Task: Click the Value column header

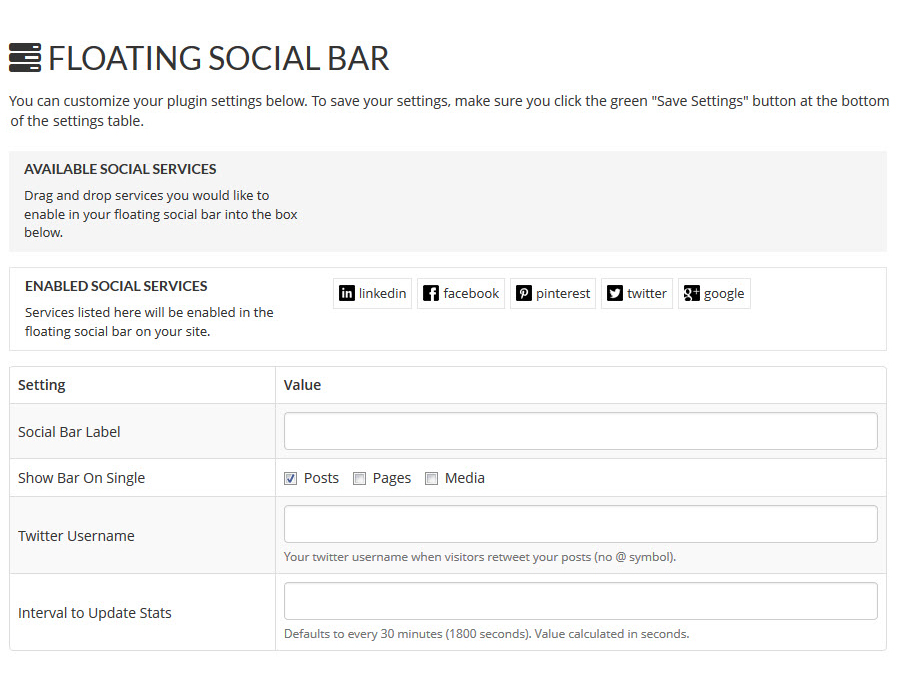Action: click(x=302, y=385)
